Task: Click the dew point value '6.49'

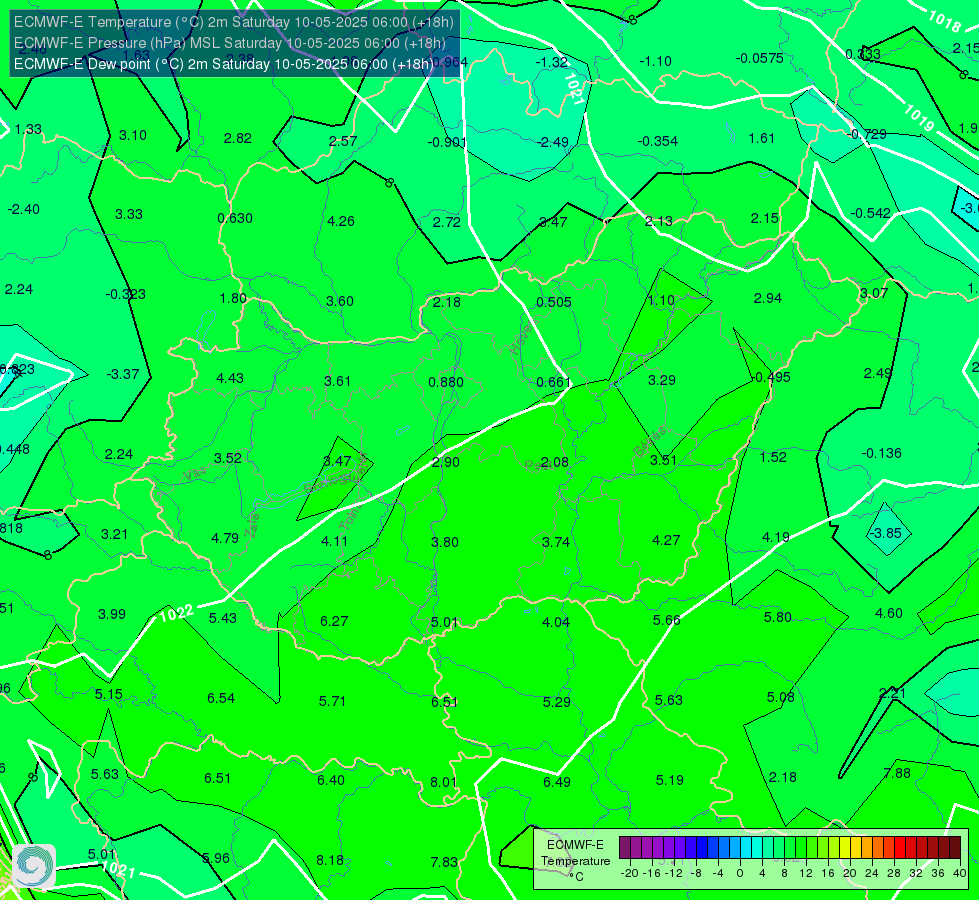Action: pyautogui.click(x=556, y=782)
